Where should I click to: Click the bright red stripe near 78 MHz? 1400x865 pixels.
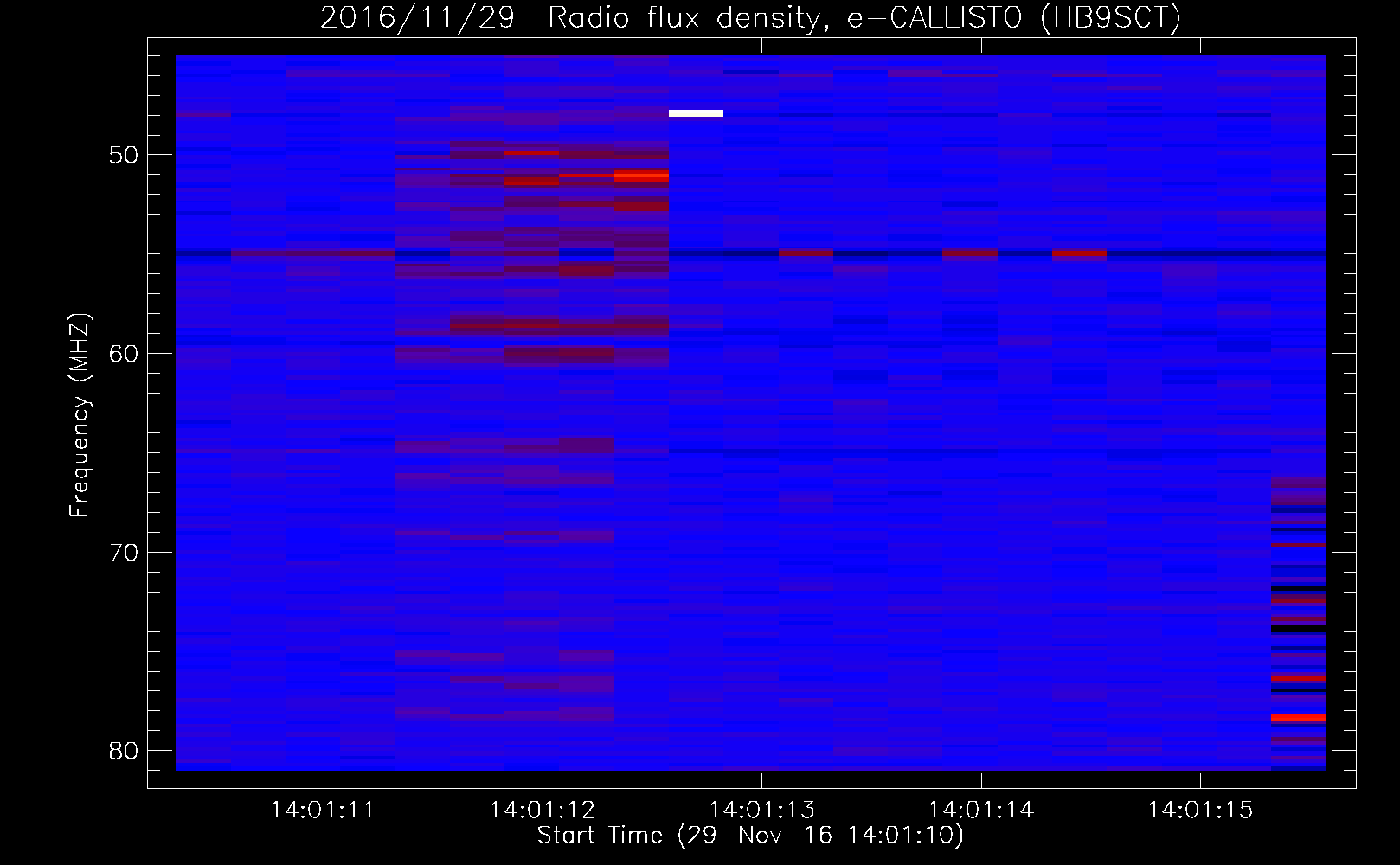point(1299,718)
